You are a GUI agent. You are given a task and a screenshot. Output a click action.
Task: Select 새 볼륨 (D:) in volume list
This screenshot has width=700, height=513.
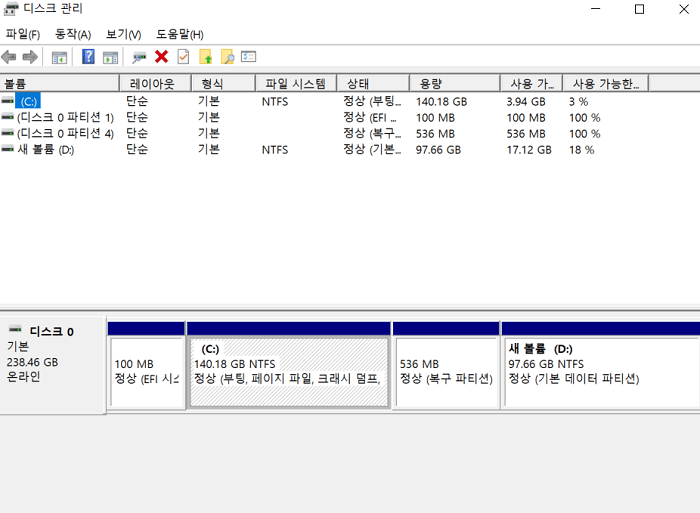[x=46, y=150]
